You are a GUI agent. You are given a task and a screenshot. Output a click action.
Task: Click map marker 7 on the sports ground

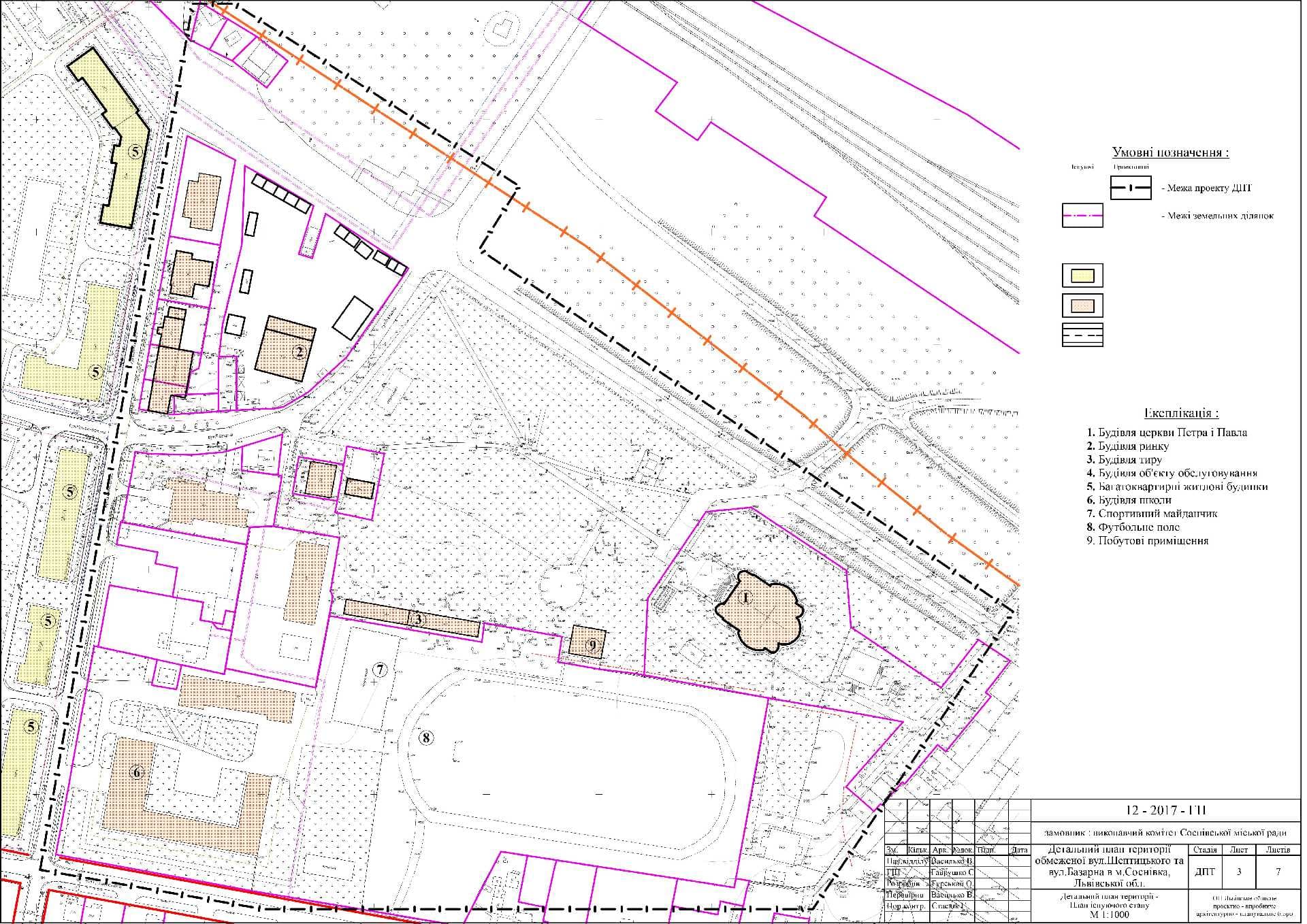click(380, 670)
